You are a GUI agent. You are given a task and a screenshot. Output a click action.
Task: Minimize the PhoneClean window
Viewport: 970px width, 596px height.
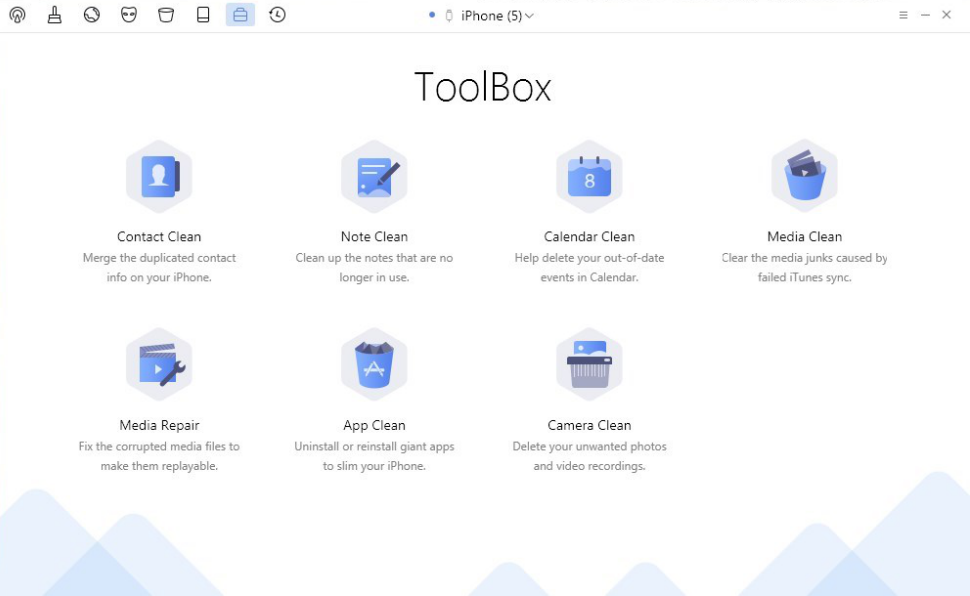[925, 15]
